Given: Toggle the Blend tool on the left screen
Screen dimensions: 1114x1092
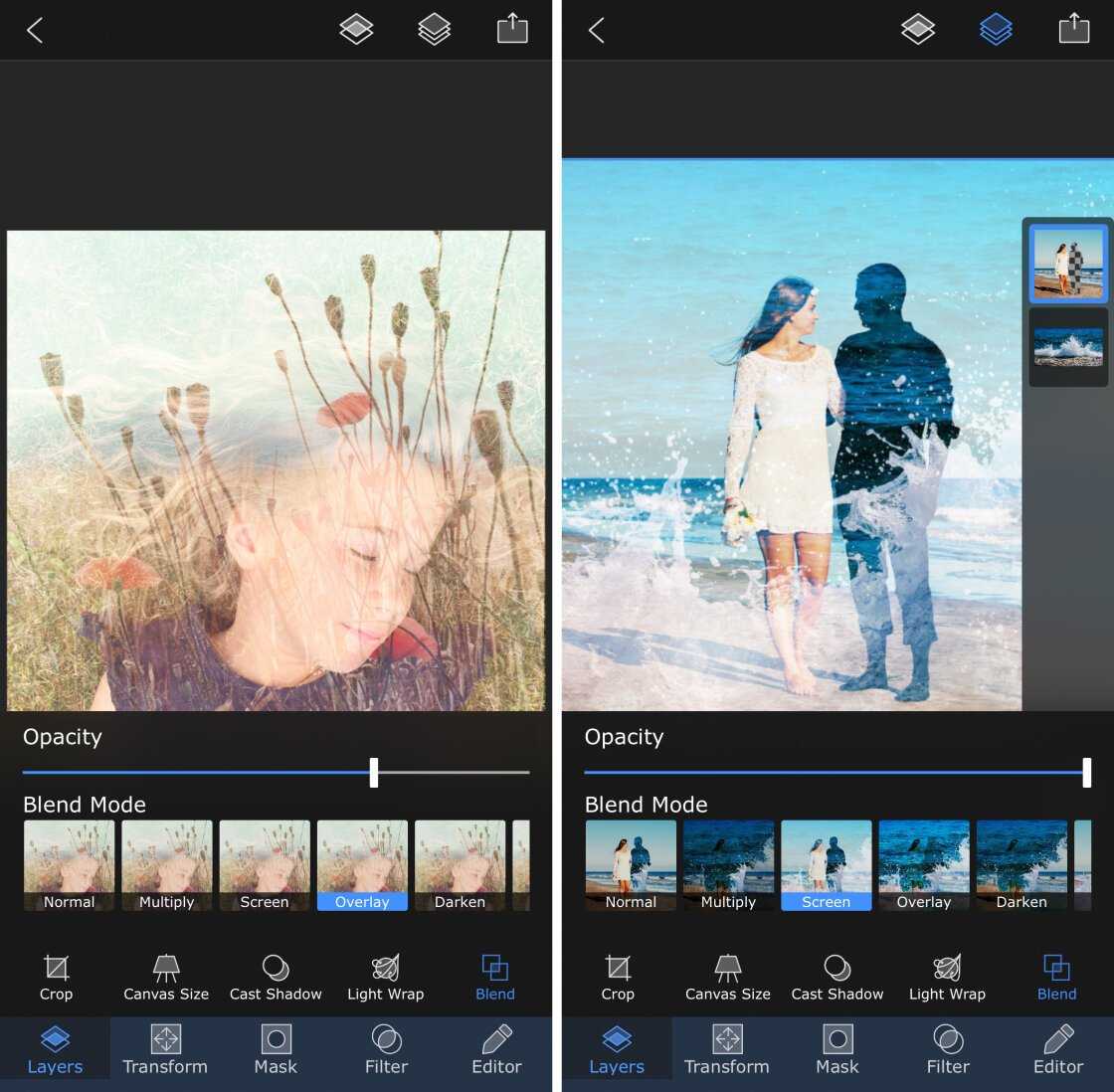Looking at the screenshot, I should click(495, 977).
